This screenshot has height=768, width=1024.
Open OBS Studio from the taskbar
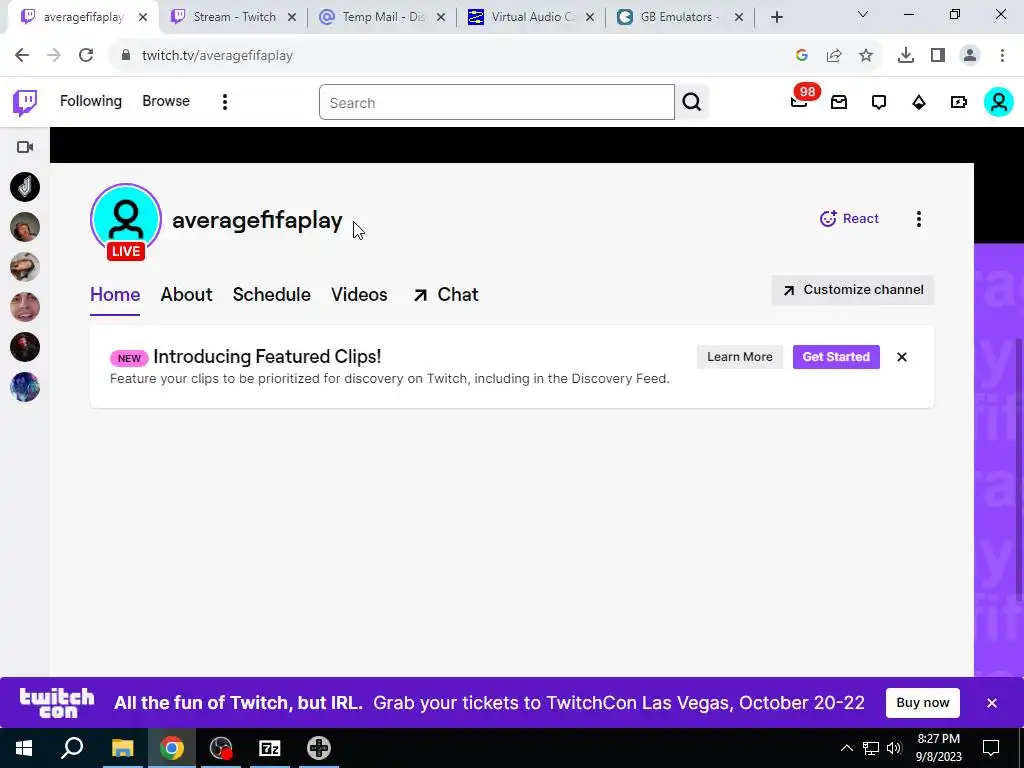(x=221, y=748)
